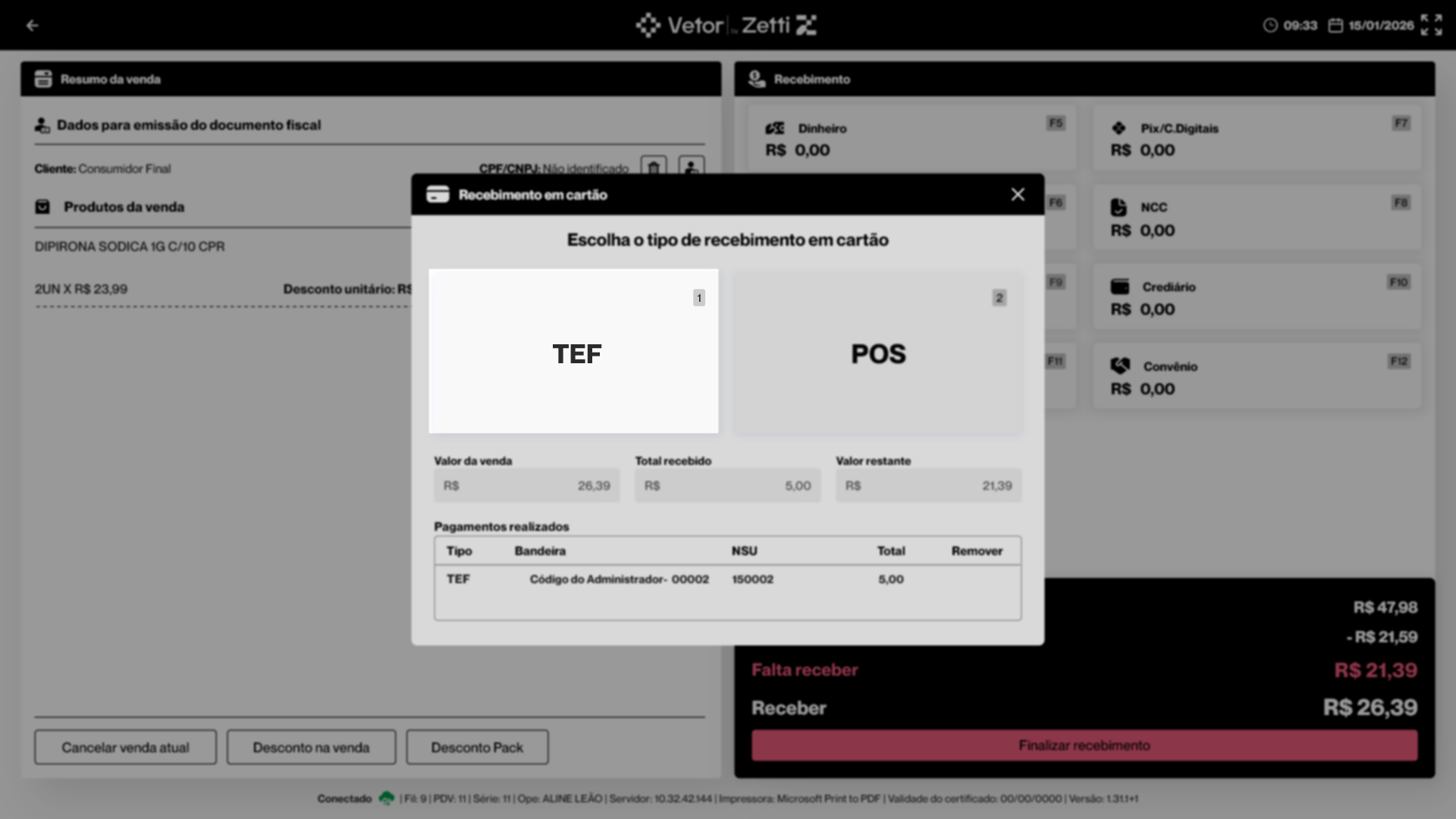Open Desconto na venda
The height and width of the screenshot is (819, 1456).
coord(311,748)
